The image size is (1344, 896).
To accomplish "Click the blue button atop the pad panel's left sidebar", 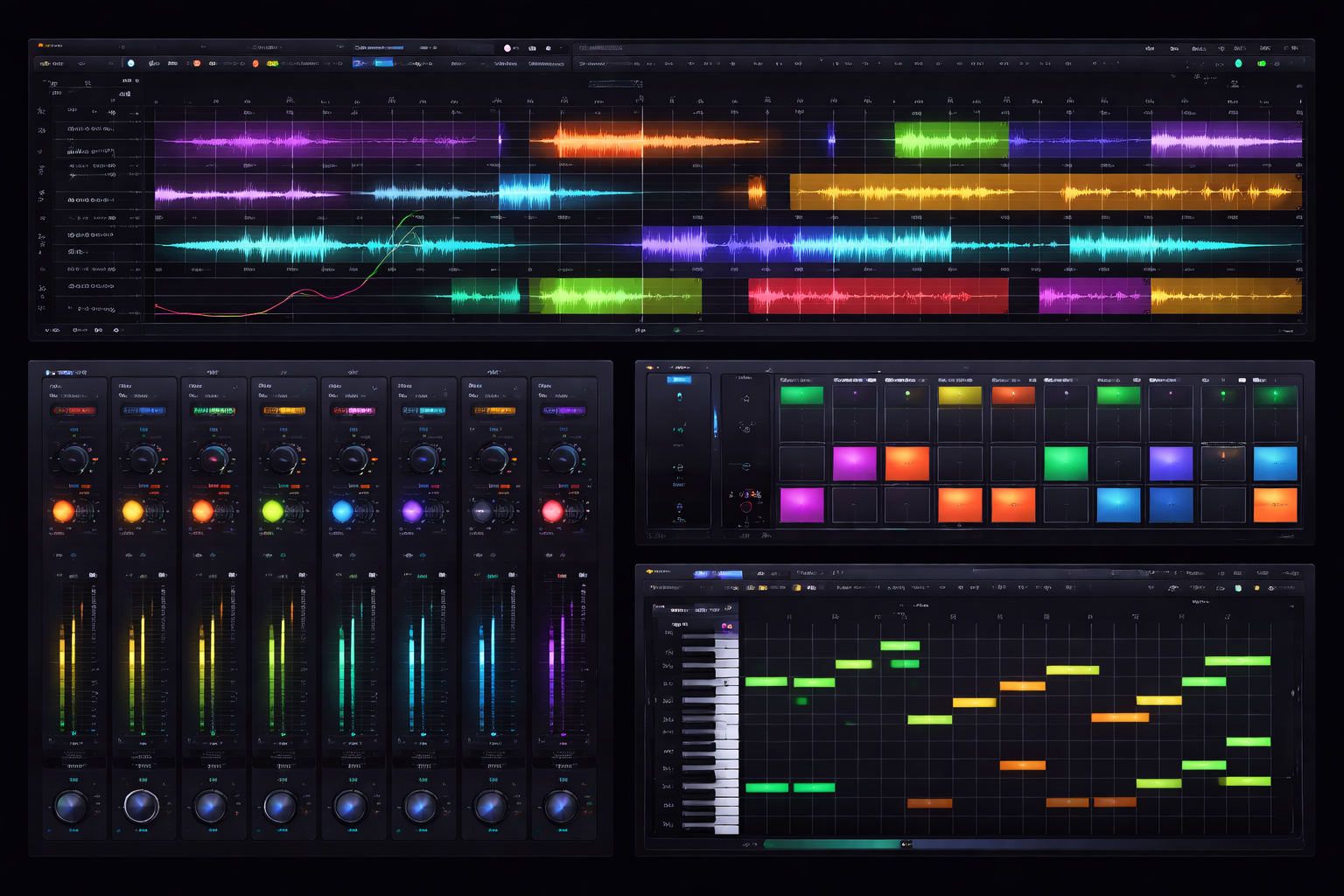I will (679, 380).
